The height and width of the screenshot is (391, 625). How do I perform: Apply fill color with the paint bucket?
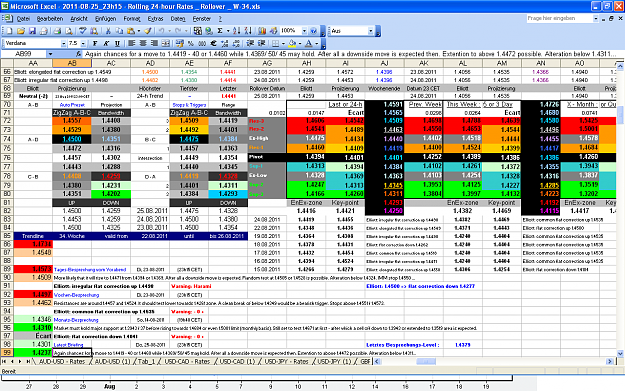tap(293, 43)
